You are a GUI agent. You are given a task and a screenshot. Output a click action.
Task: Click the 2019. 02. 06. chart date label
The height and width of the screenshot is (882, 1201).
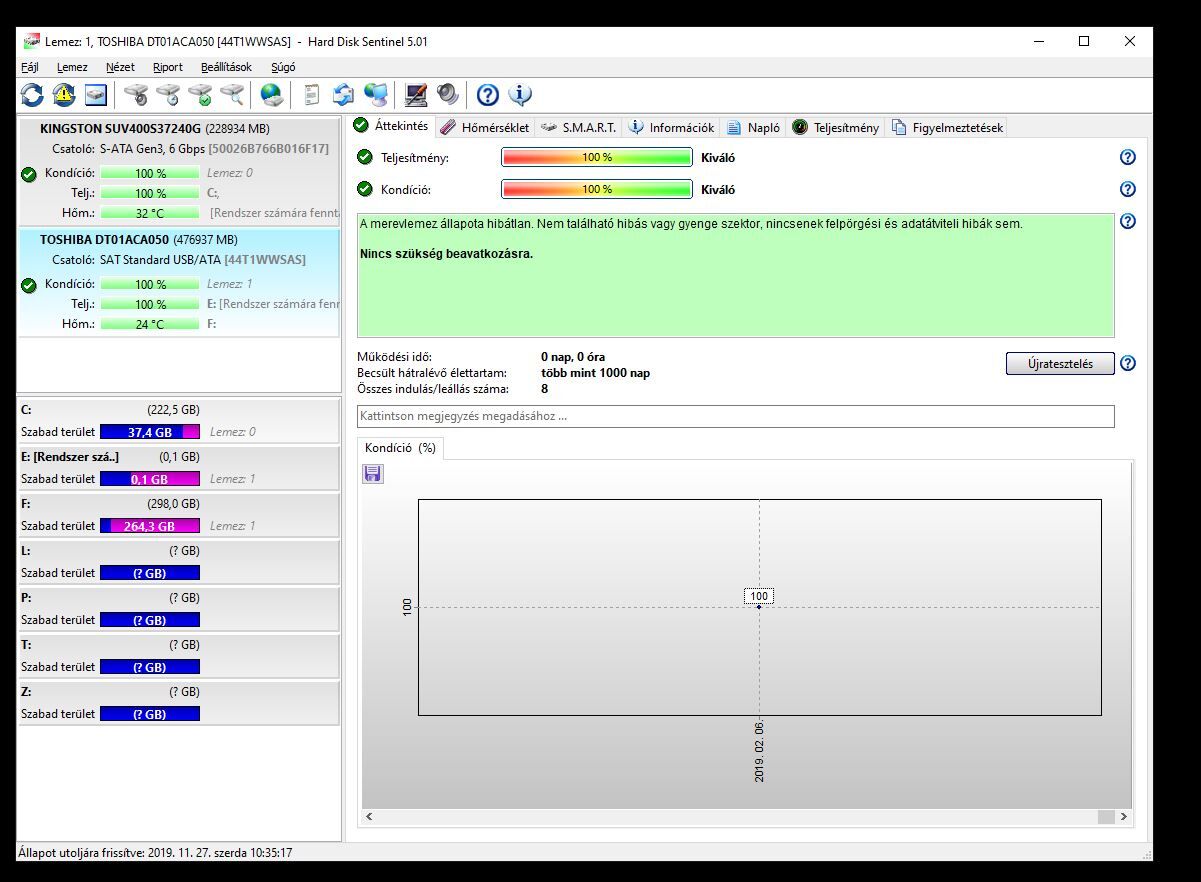[x=759, y=751]
